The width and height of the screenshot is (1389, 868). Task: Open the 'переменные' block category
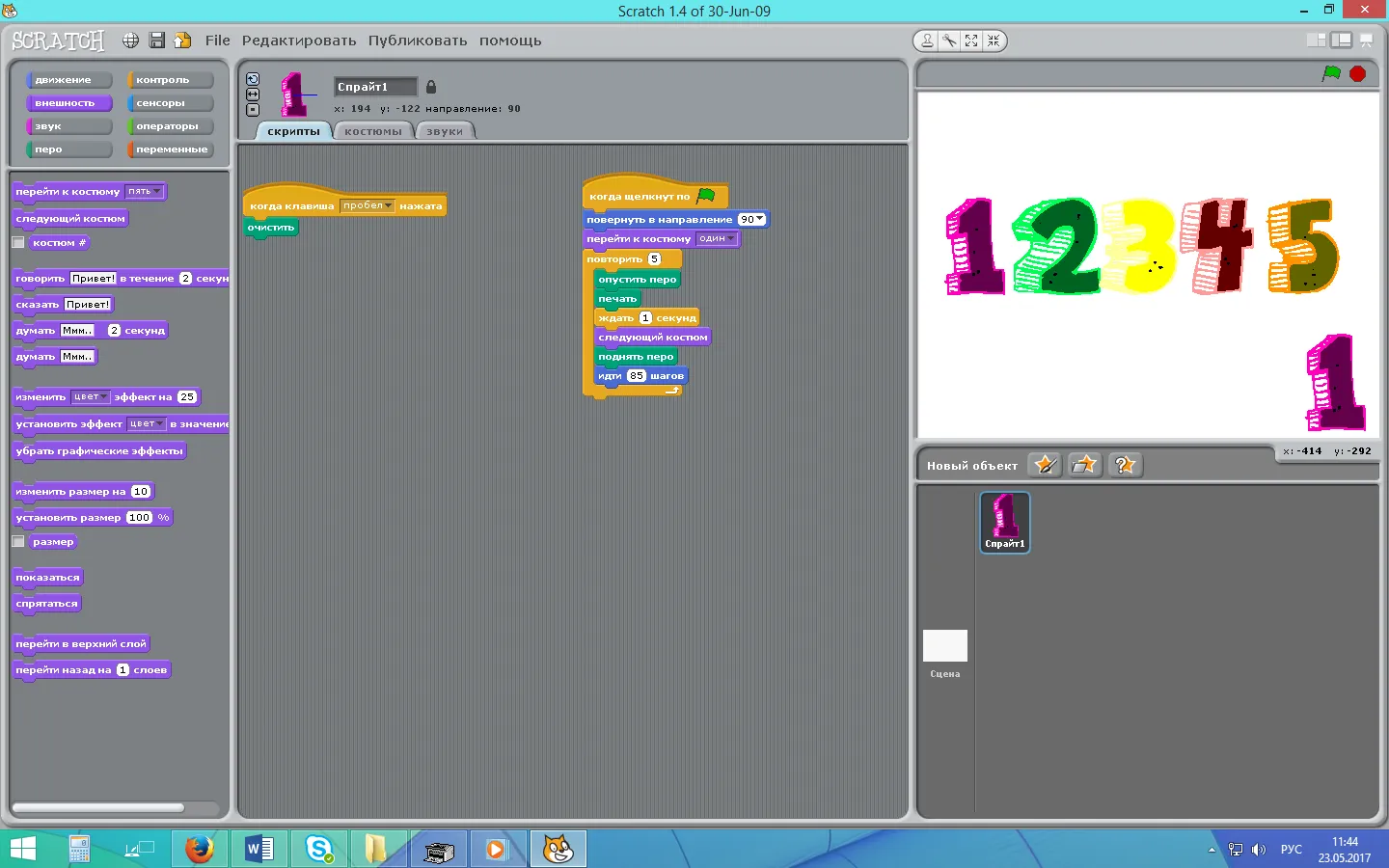(x=170, y=149)
